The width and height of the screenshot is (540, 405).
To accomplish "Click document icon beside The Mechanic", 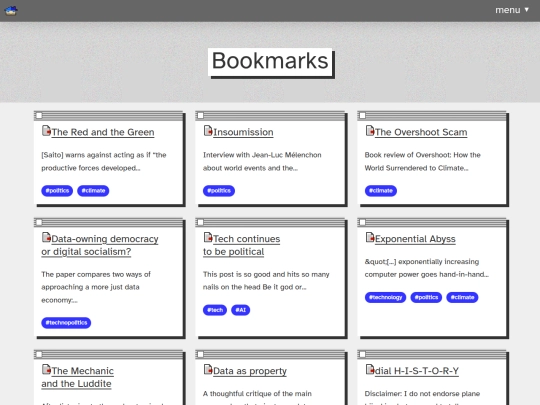I will point(46,370).
